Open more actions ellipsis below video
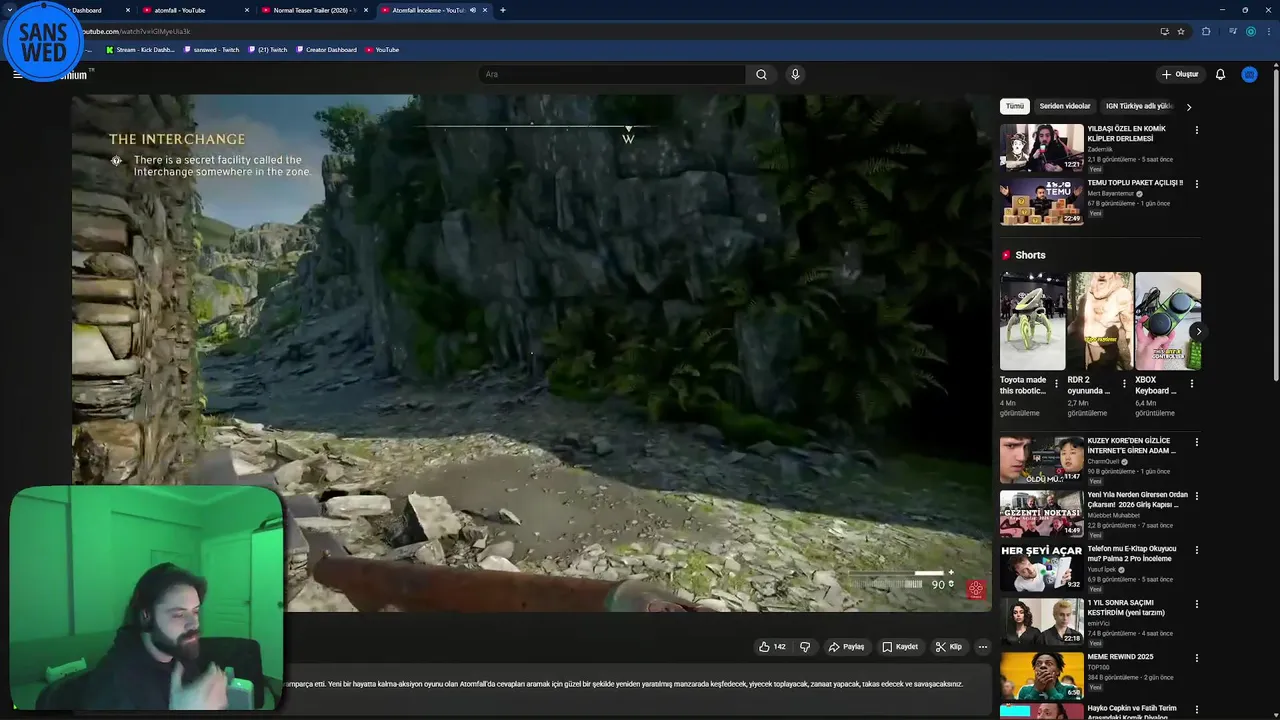This screenshot has height=720, width=1280. (983, 647)
